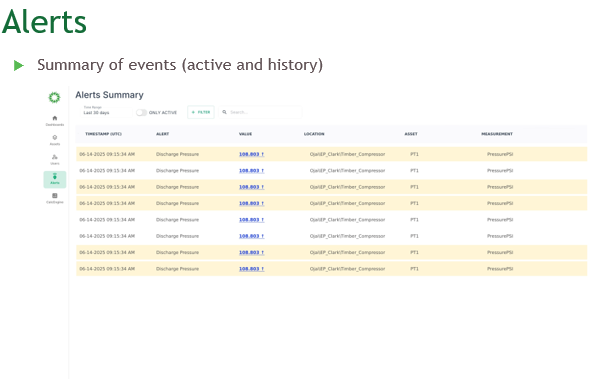
Task: Open the Time Range dropdown
Action: tap(106, 111)
